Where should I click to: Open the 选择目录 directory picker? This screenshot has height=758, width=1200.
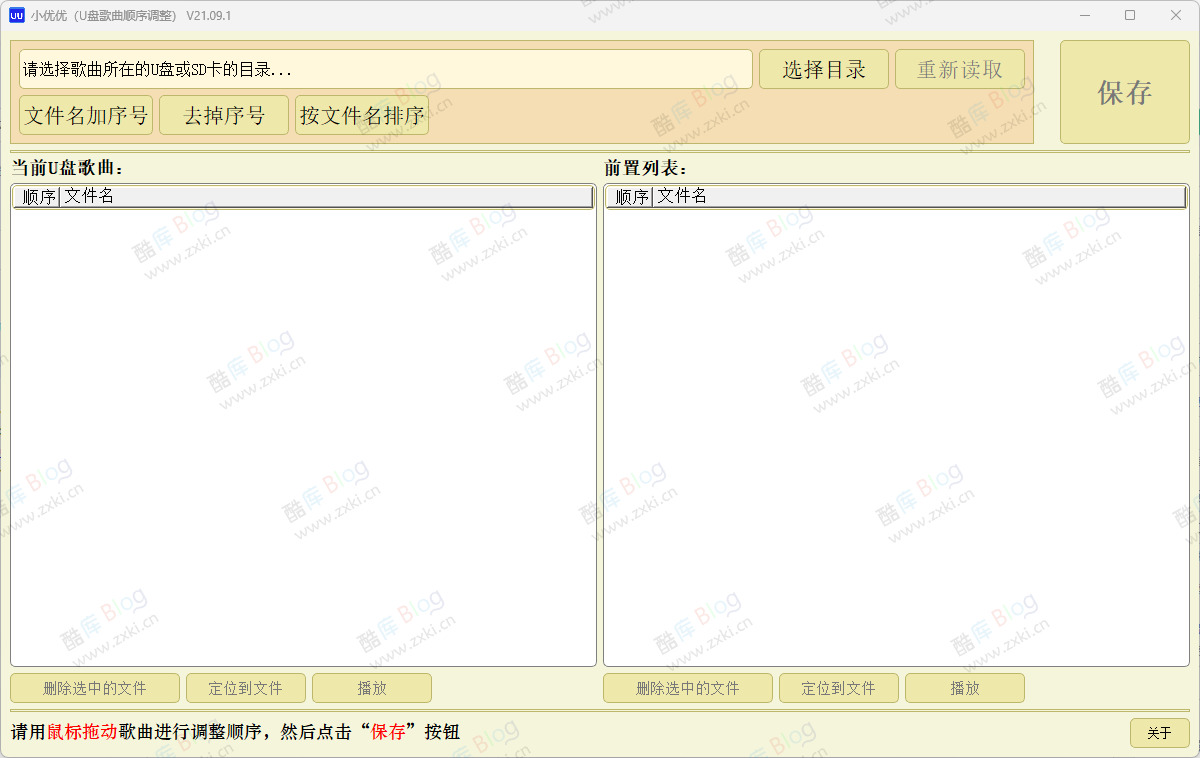click(x=823, y=69)
